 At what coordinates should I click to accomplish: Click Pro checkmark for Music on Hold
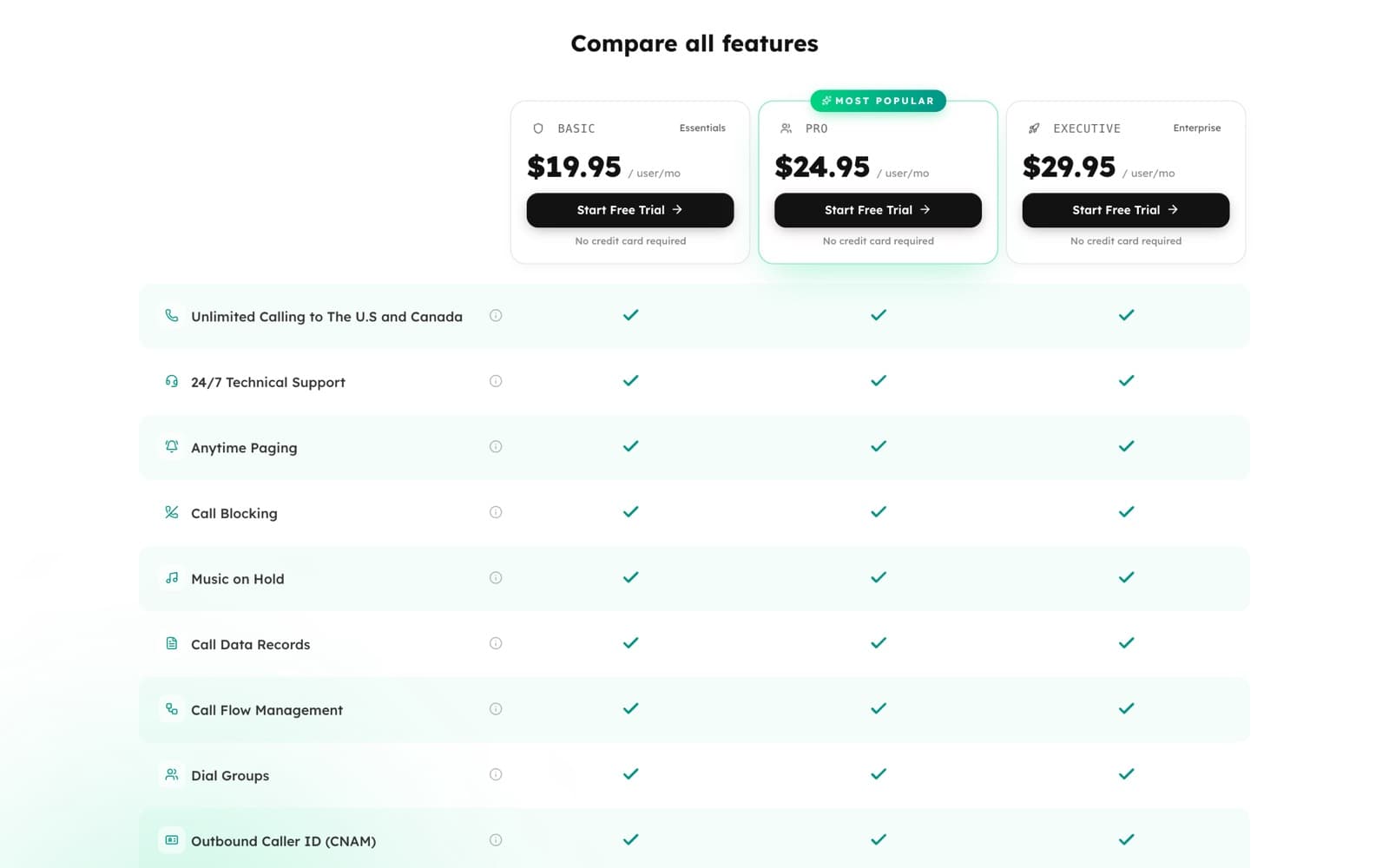pyautogui.click(x=879, y=577)
